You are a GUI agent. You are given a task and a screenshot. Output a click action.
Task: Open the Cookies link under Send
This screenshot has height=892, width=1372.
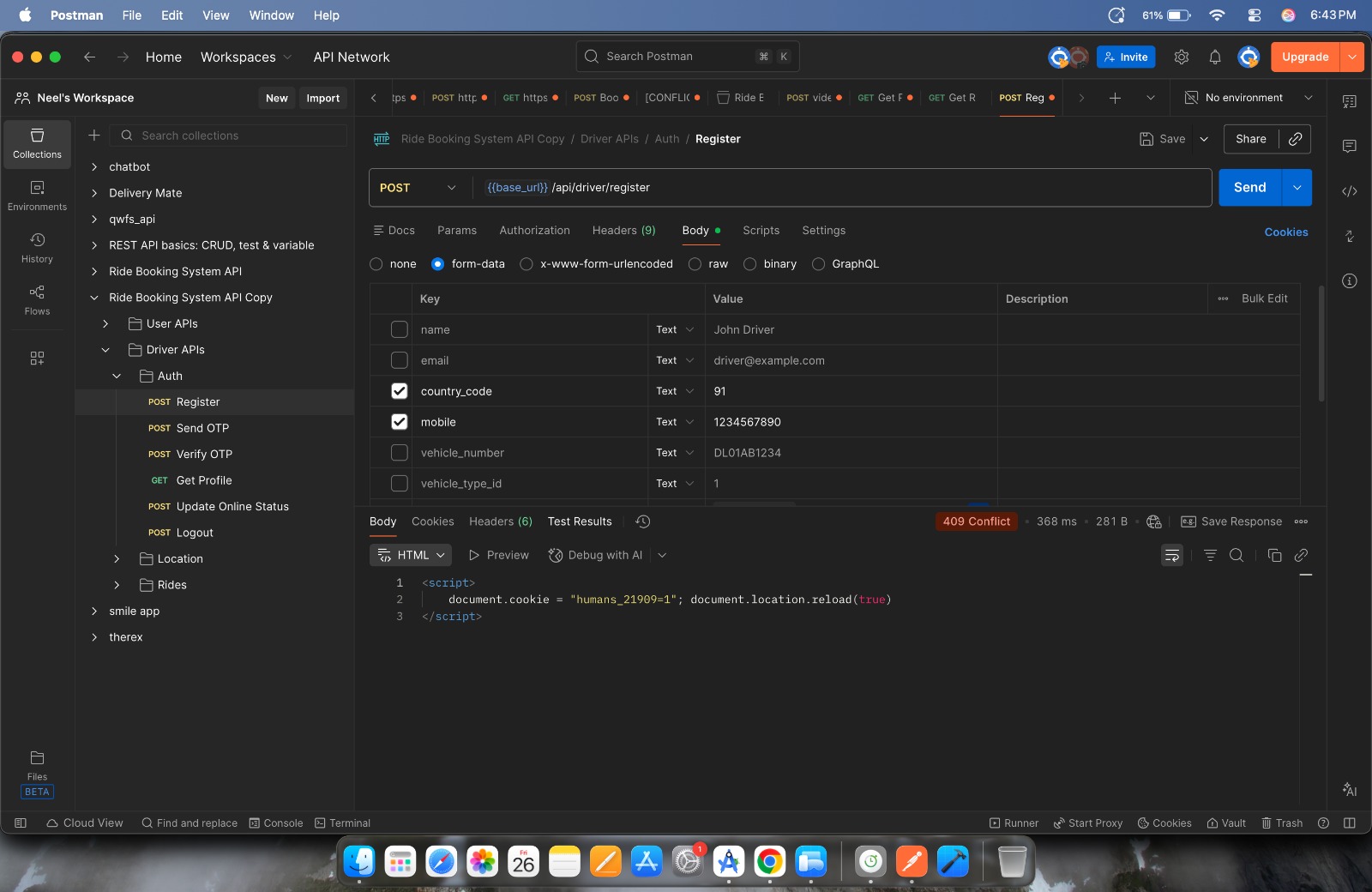tap(1285, 232)
